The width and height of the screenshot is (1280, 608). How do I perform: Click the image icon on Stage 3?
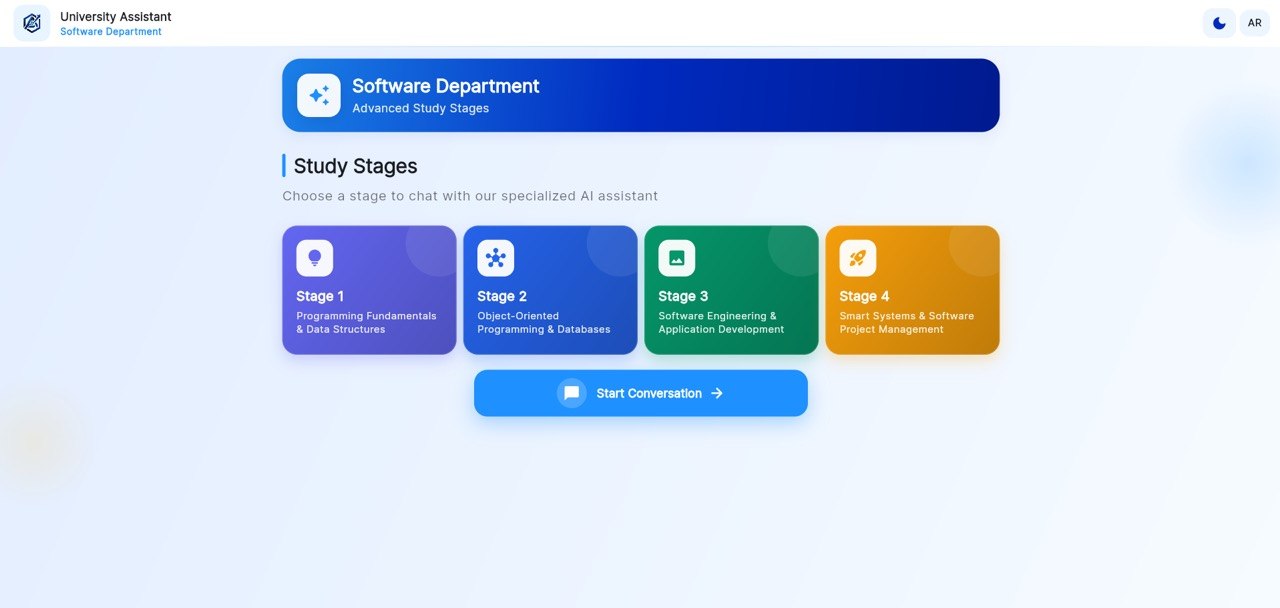click(x=677, y=258)
